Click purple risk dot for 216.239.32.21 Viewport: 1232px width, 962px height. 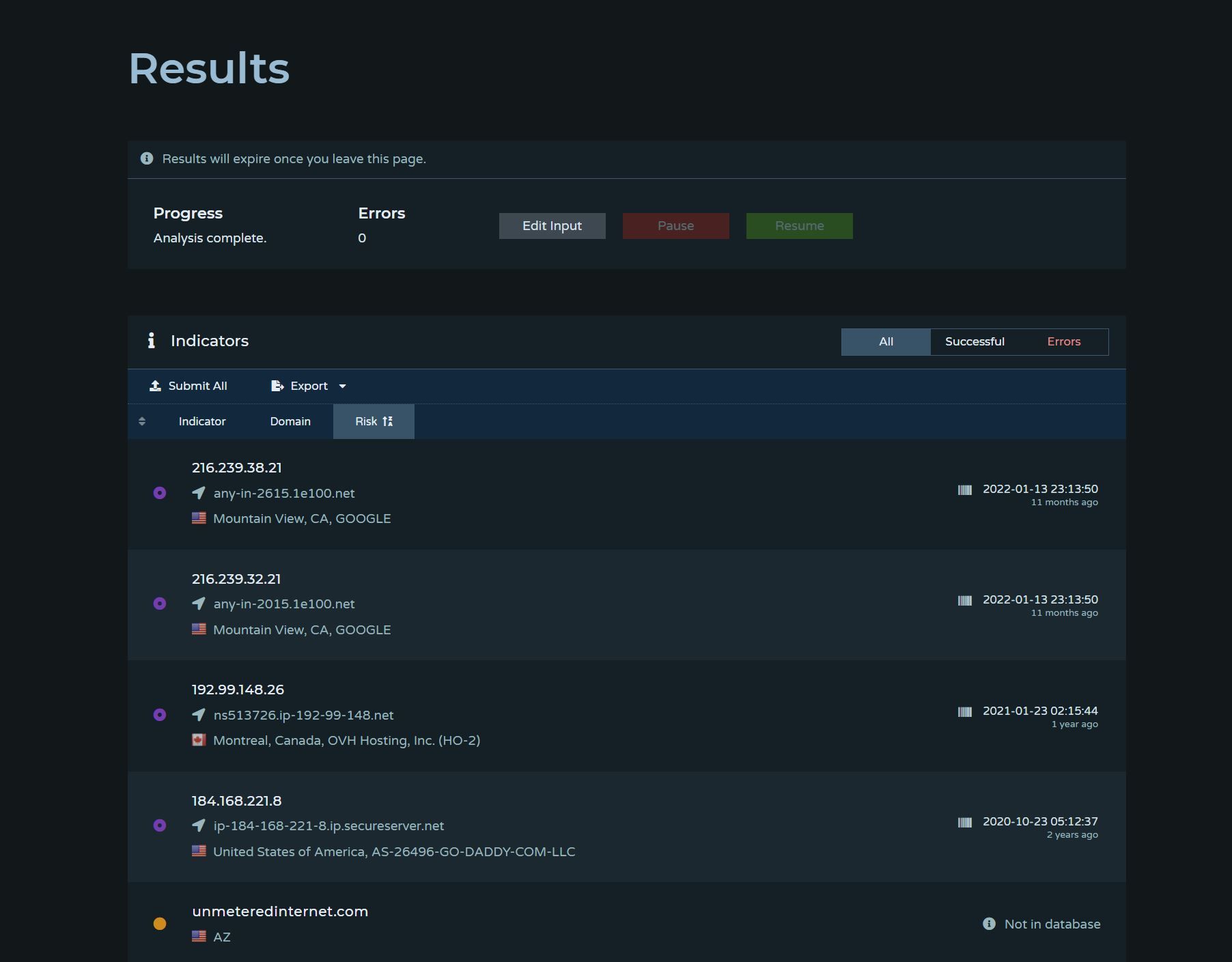[160, 604]
